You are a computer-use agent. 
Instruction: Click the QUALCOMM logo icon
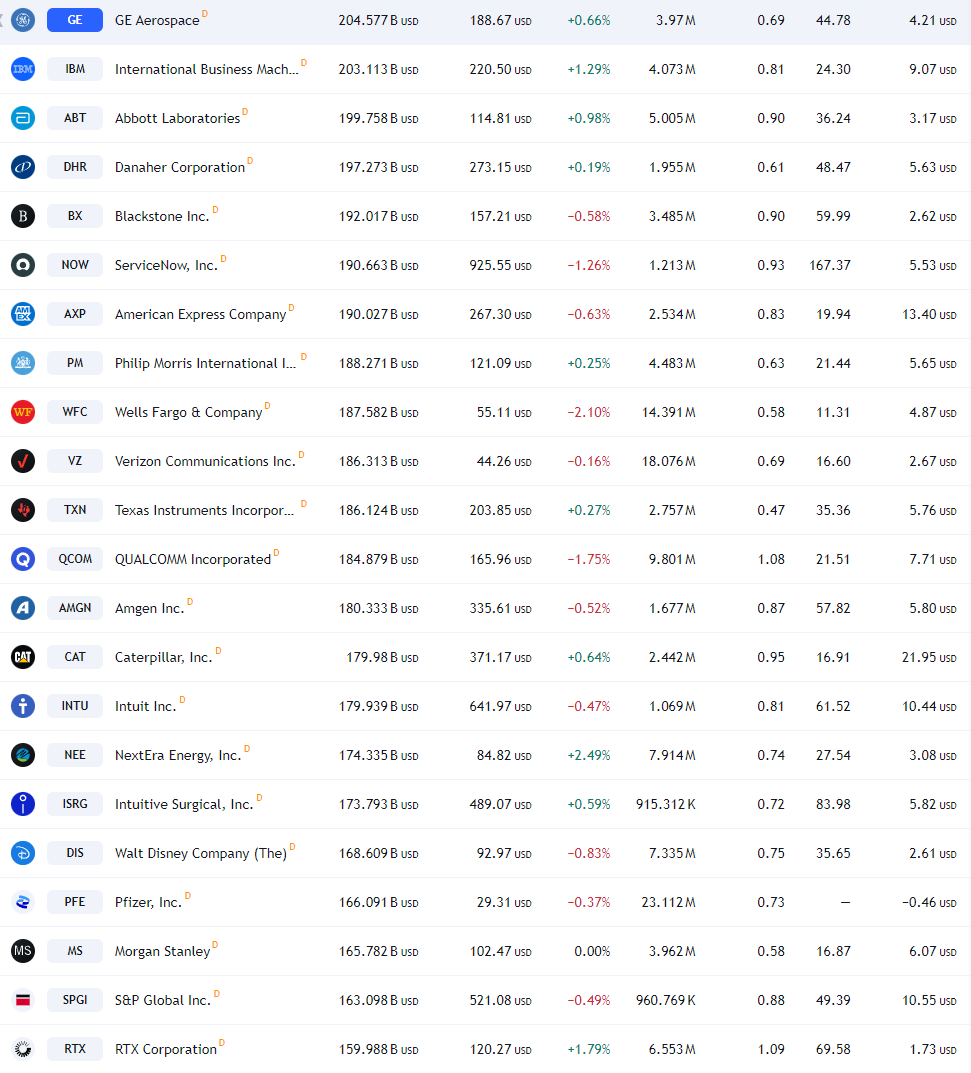[x=23, y=559]
